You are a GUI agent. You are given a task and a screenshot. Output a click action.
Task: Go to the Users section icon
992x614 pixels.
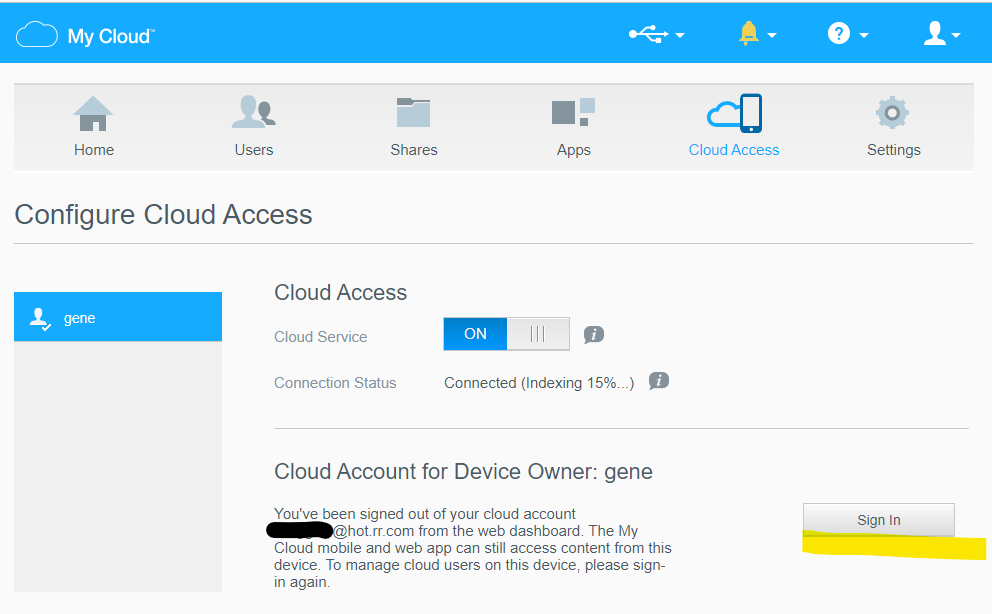click(253, 113)
